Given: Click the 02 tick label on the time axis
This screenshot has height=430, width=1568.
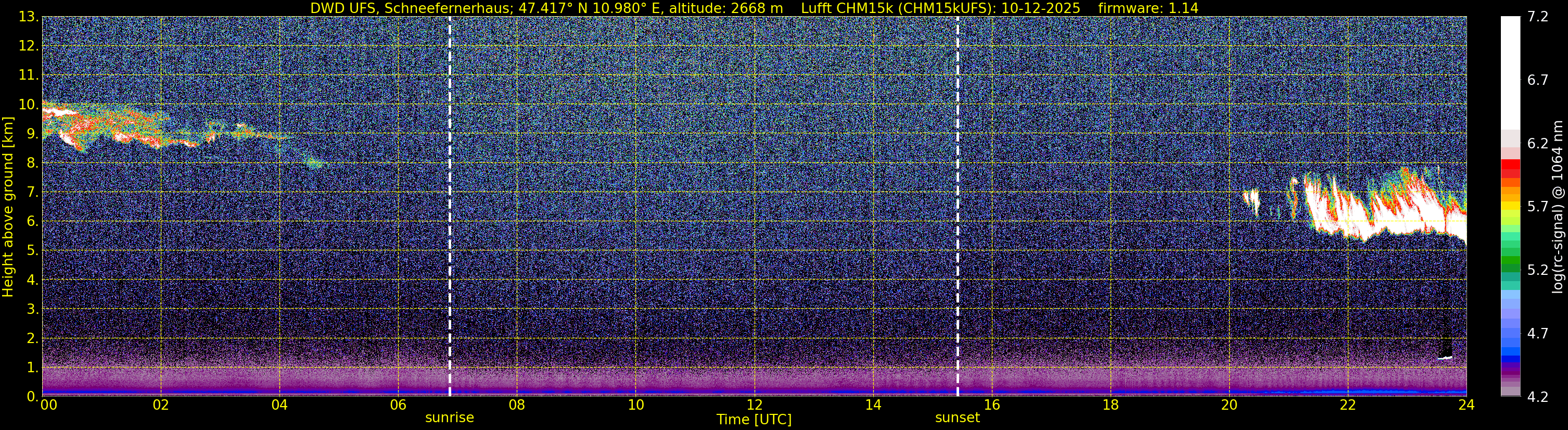Looking at the screenshot, I should click(x=161, y=405).
